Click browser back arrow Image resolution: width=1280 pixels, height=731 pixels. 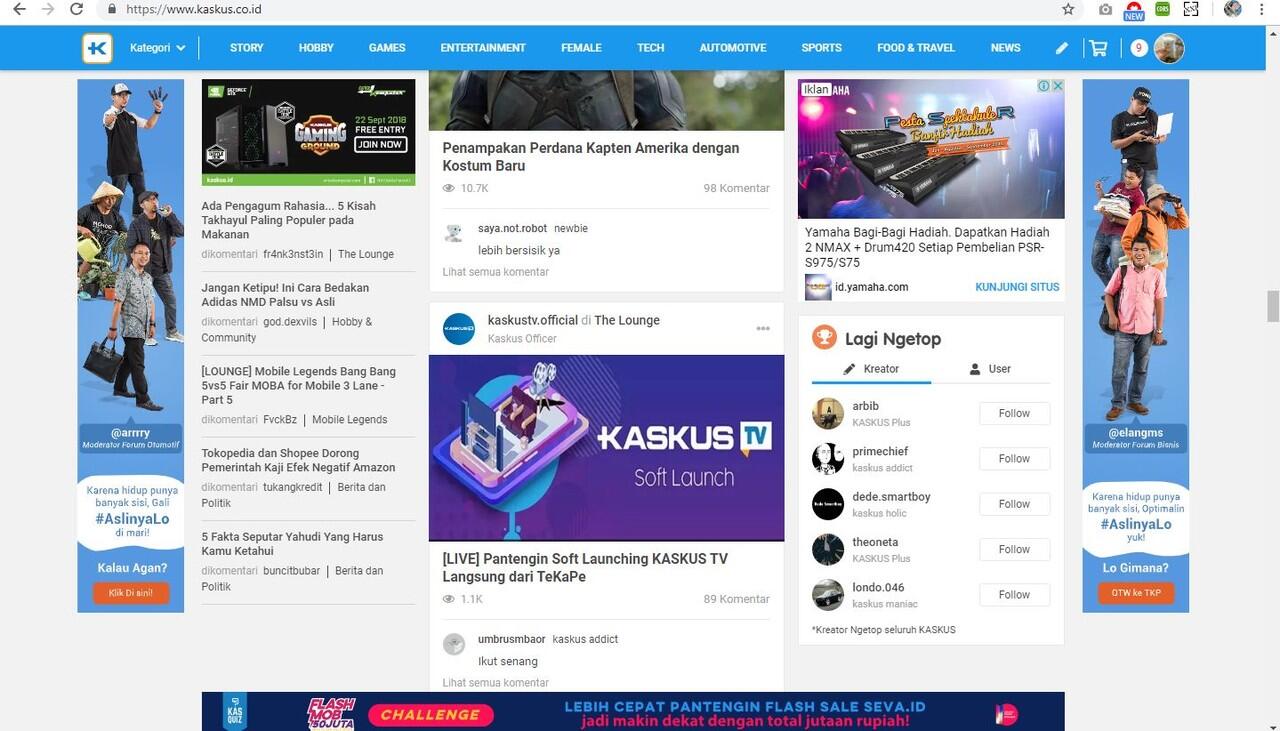(x=20, y=9)
